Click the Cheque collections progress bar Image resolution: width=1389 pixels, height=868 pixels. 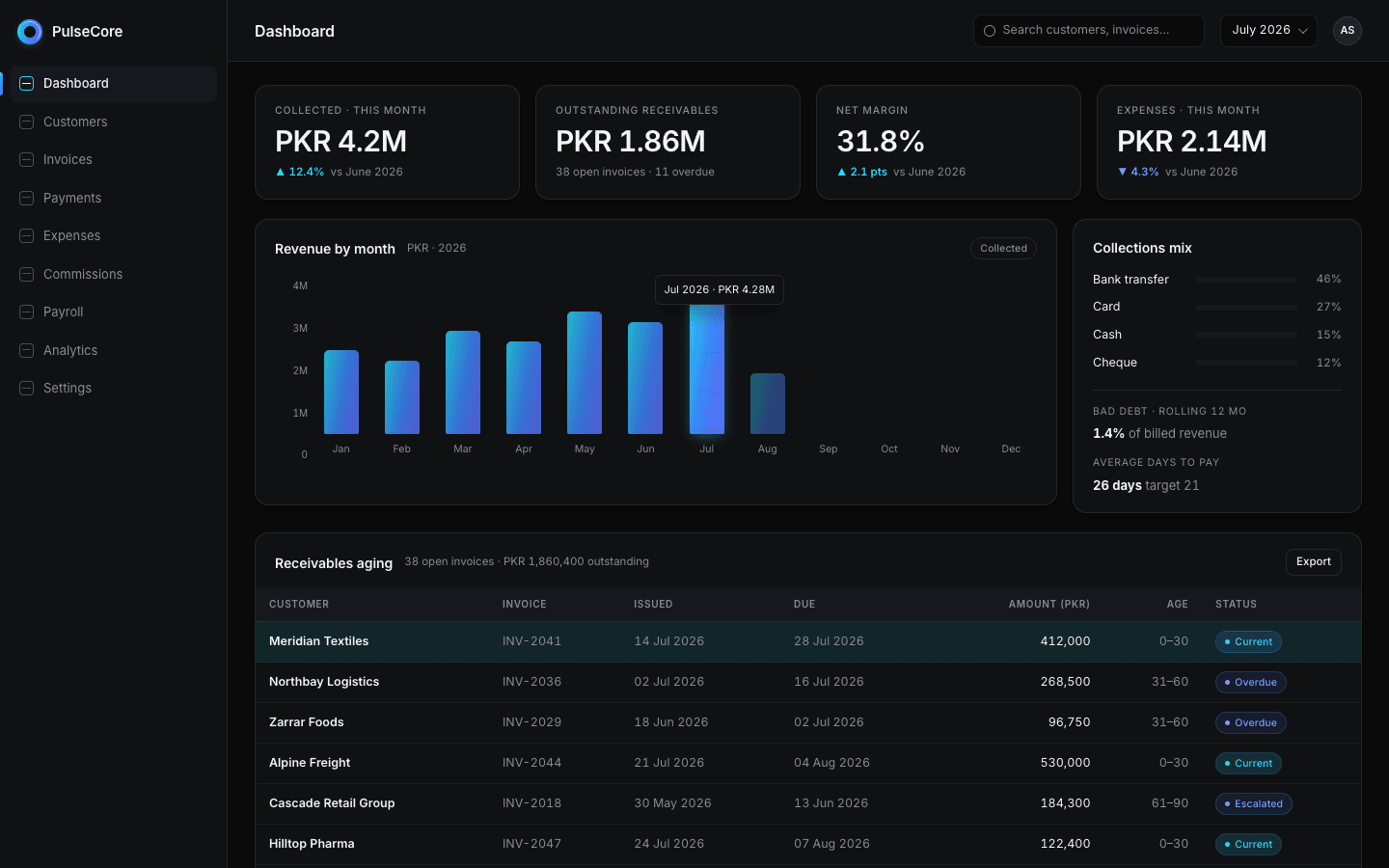(x=1246, y=363)
